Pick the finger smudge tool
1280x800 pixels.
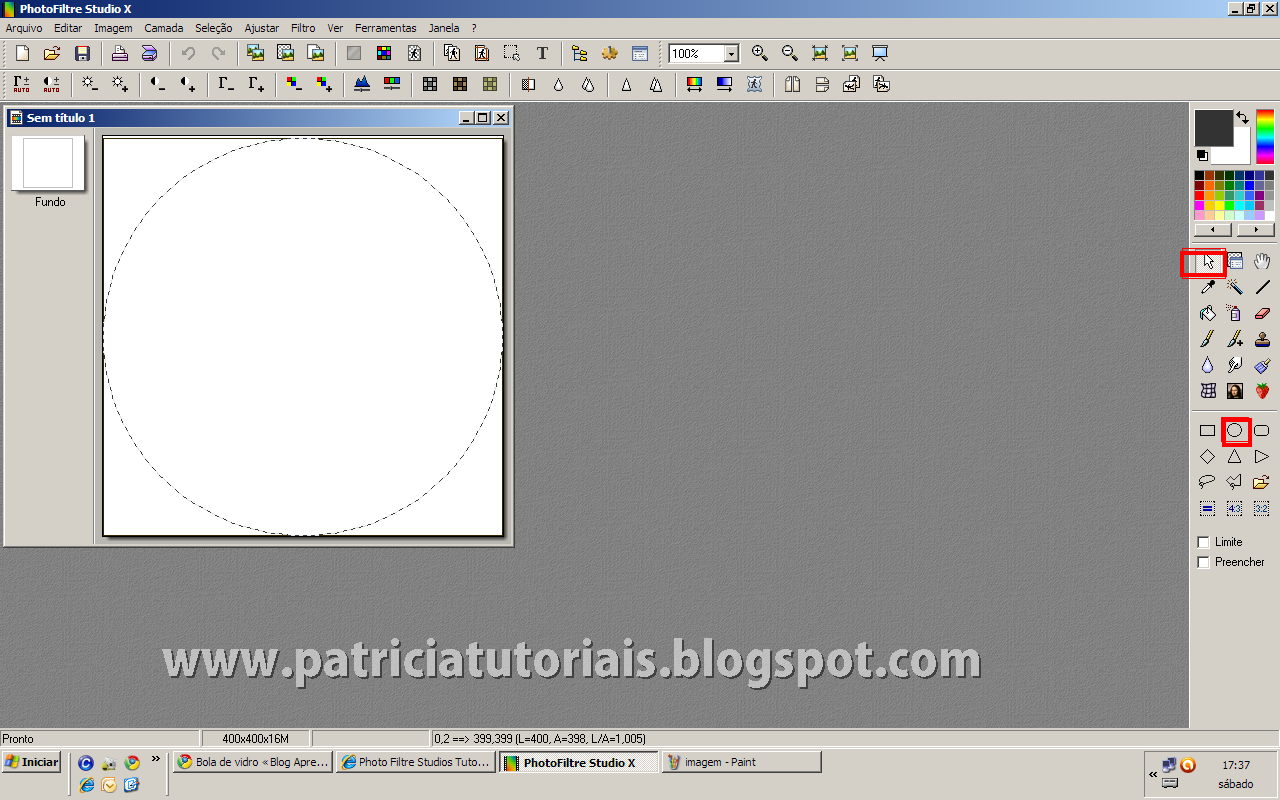tap(1235, 366)
